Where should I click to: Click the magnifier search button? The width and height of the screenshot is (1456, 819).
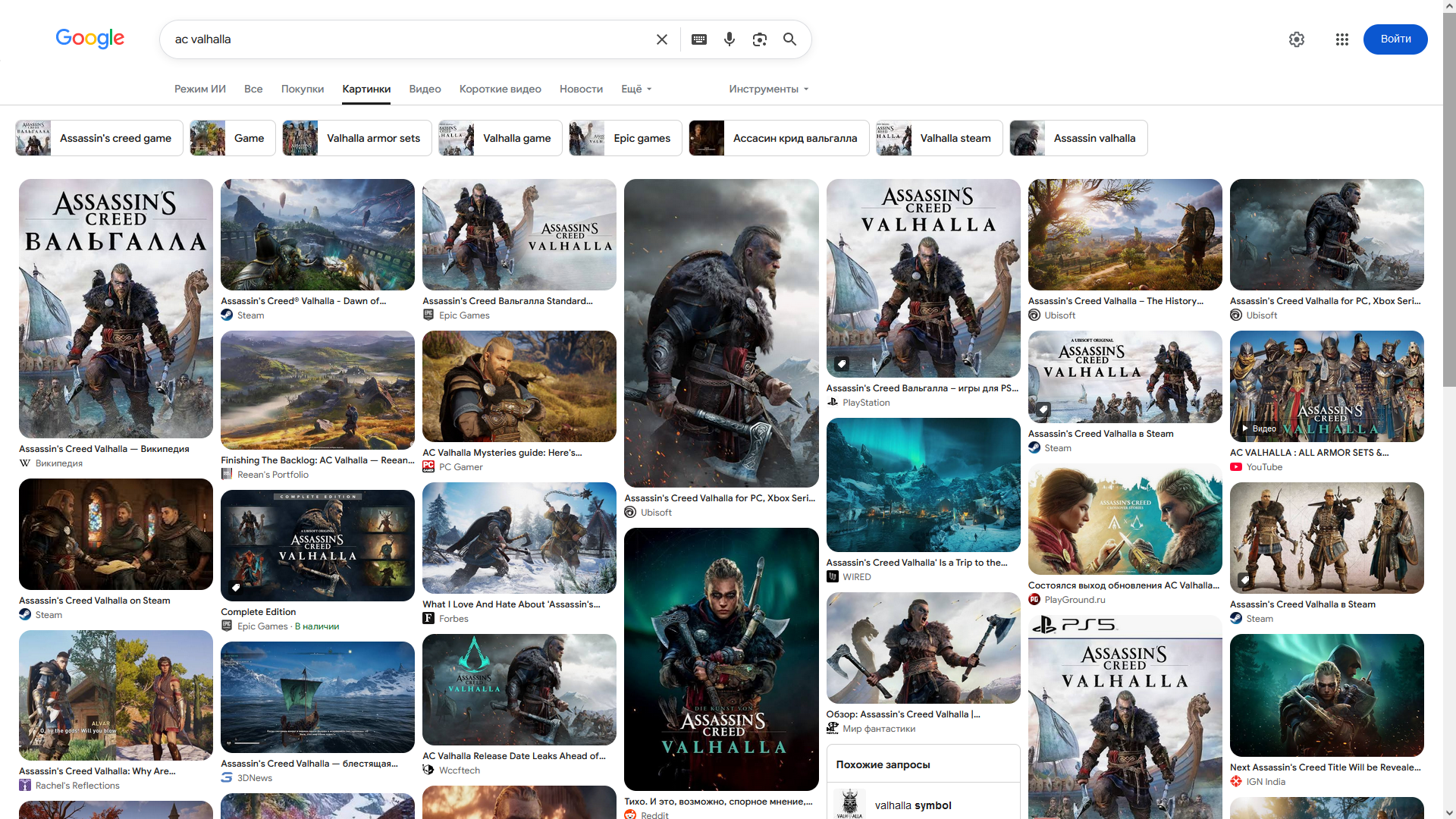pyautogui.click(x=789, y=39)
